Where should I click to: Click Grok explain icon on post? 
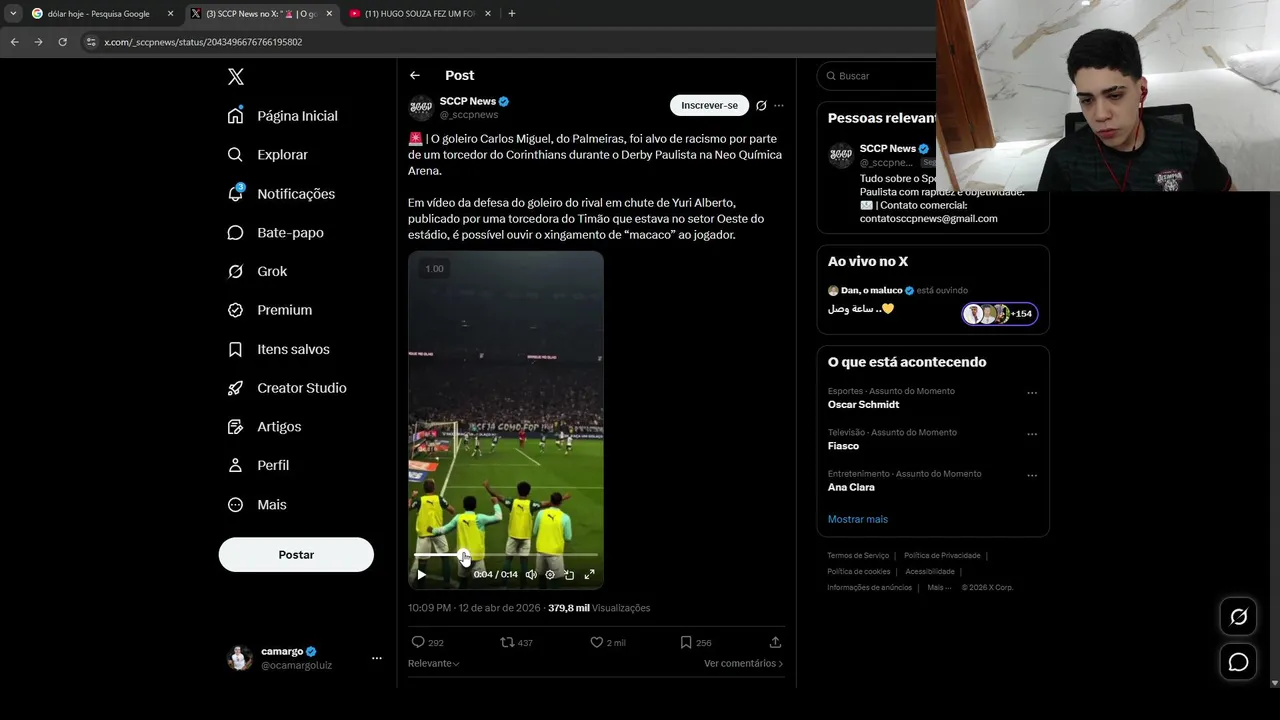pos(761,105)
